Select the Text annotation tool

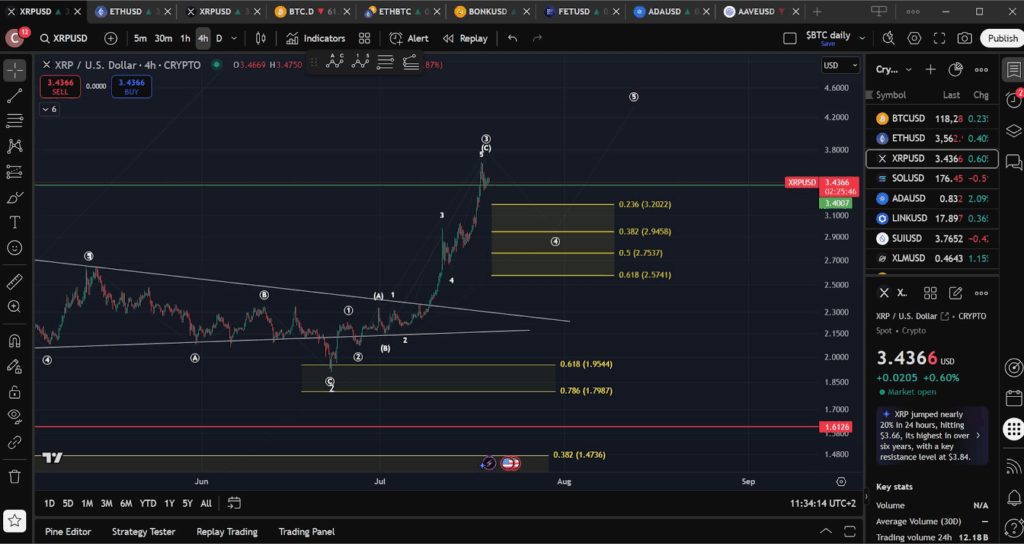point(14,223)
